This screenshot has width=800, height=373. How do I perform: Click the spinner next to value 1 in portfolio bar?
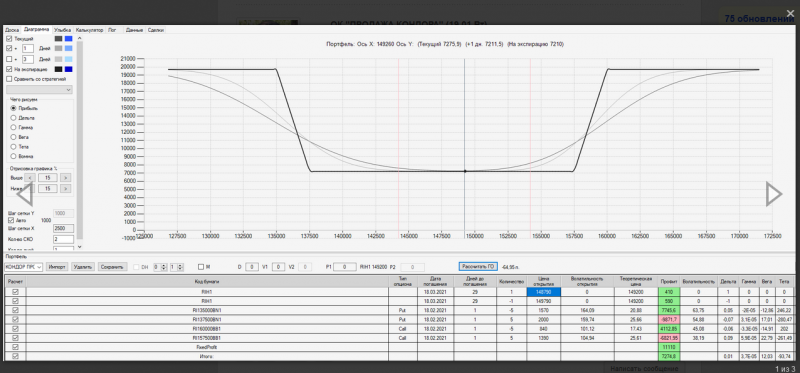coord(180,267)
